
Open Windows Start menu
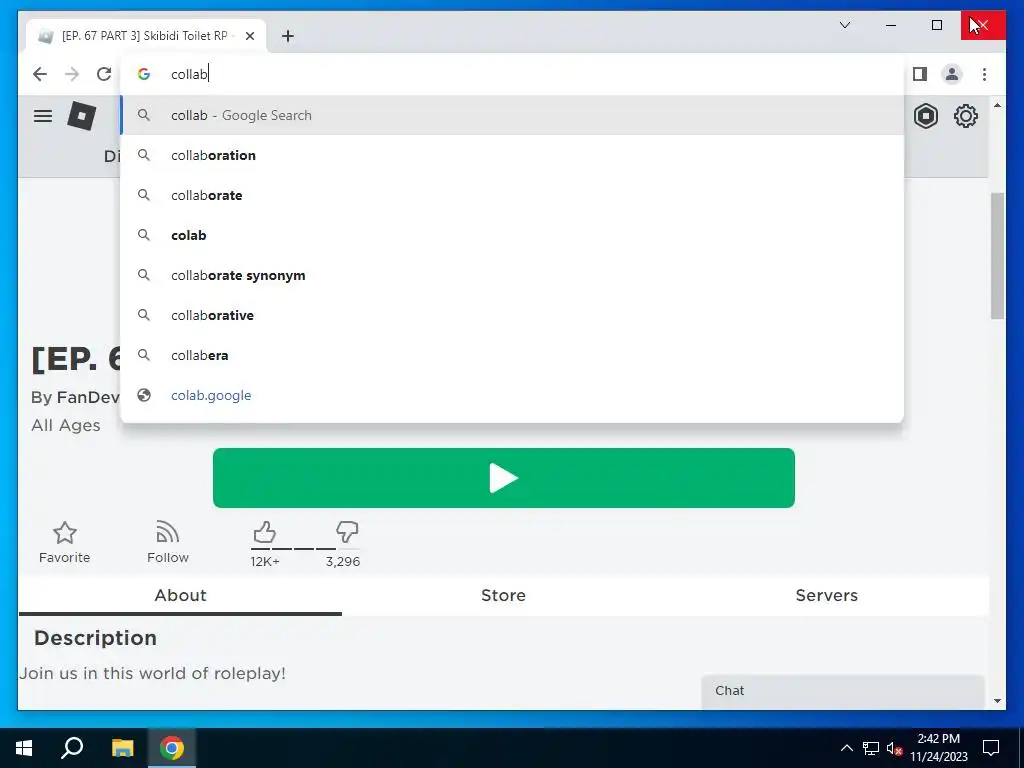(24, 748)
